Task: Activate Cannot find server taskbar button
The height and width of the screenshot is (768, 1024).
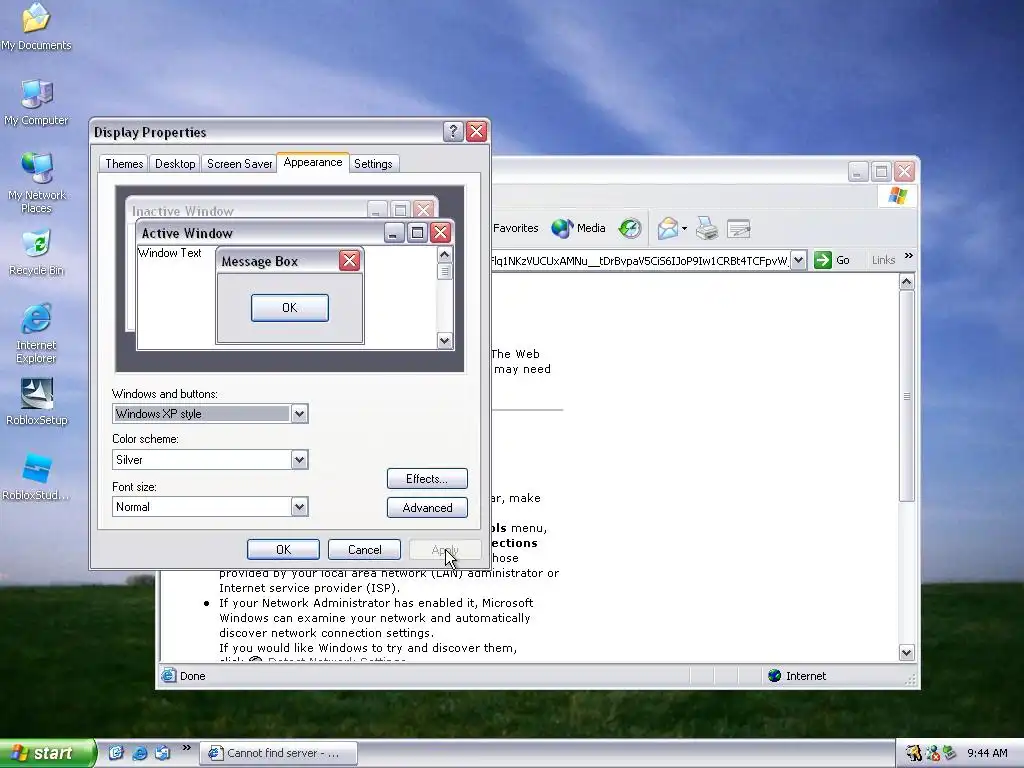Action: click(x=278, y=753)
